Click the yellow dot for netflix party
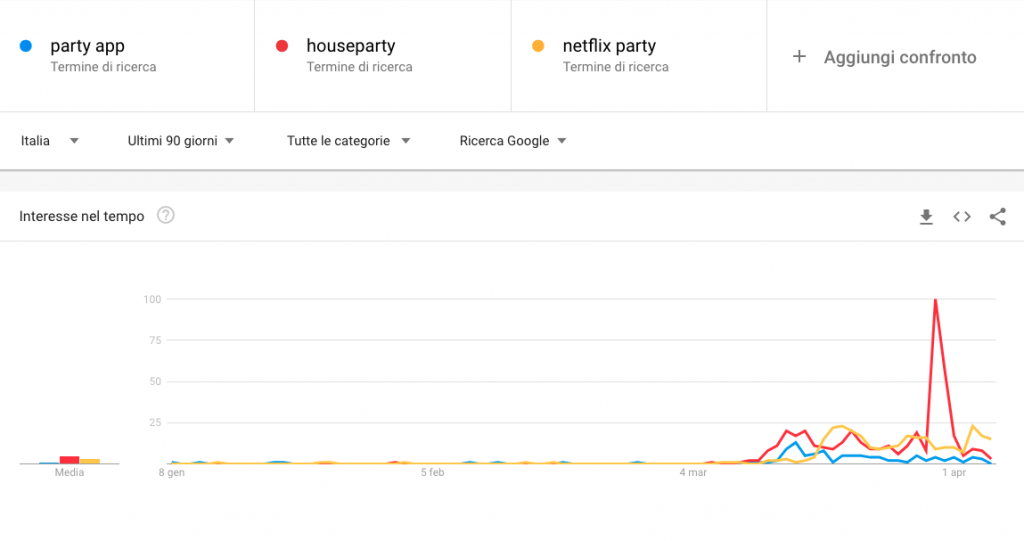The height and width of the screenshot is (541, 1024). [x=538, y=46]
